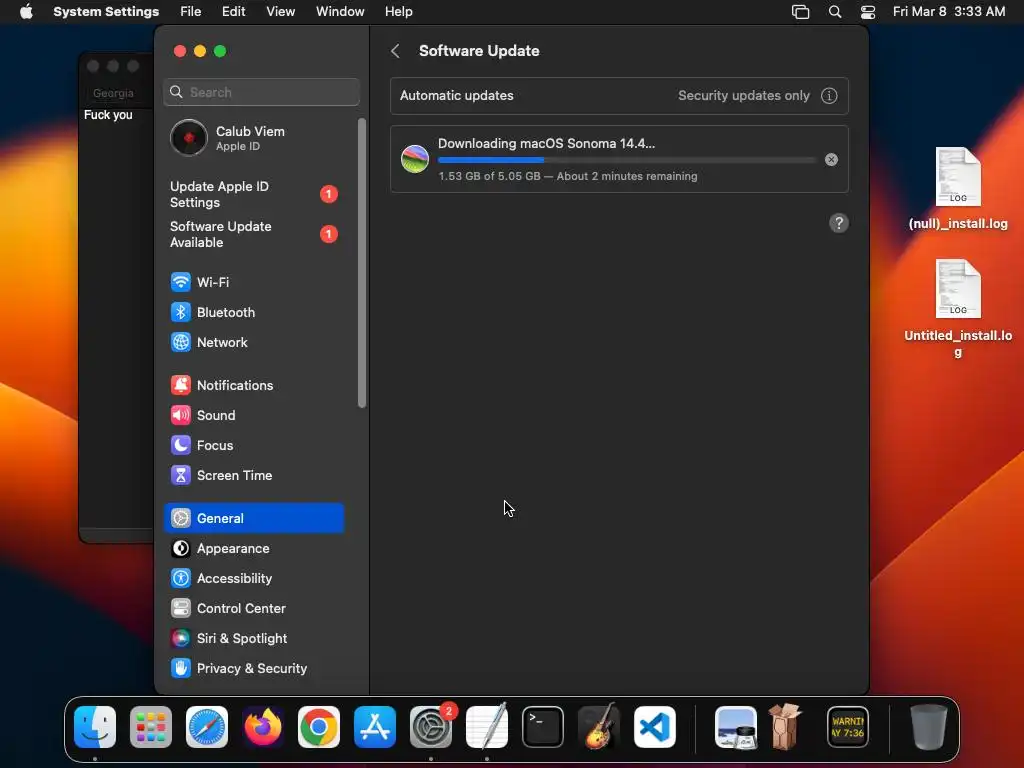Open TextEdit from the Dock
The height and width of the screenshot is (768, 1024).
[487, 727]
